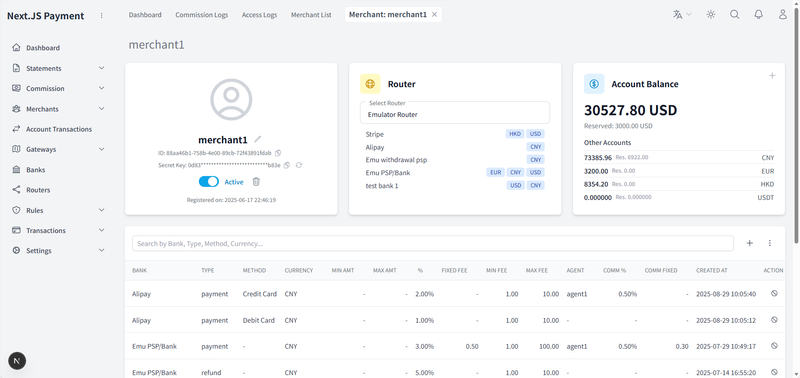Click the CREATED AT column header
This screenshot has width=800, height=378.
coord(711,270)
